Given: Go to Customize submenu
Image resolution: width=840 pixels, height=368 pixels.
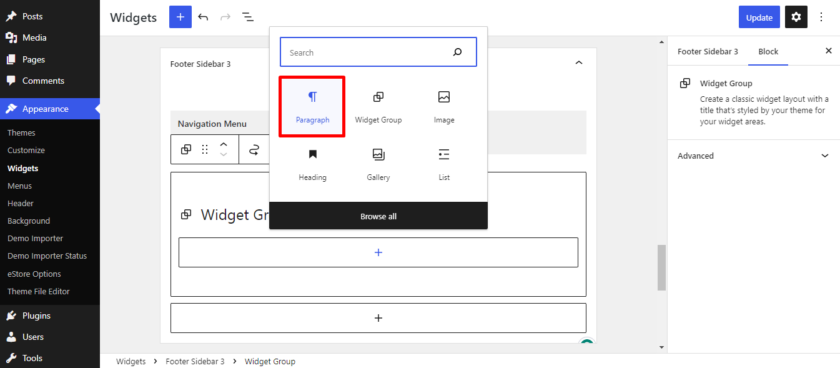Looking at the screenshot, I should 26,151.
